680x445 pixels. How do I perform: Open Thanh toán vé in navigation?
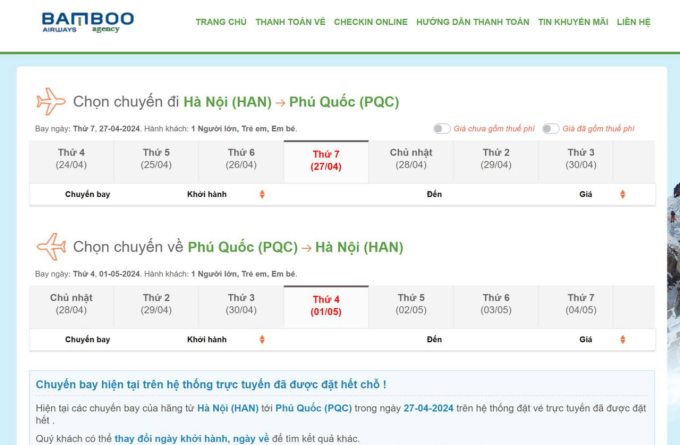click(x=290, y=21)
